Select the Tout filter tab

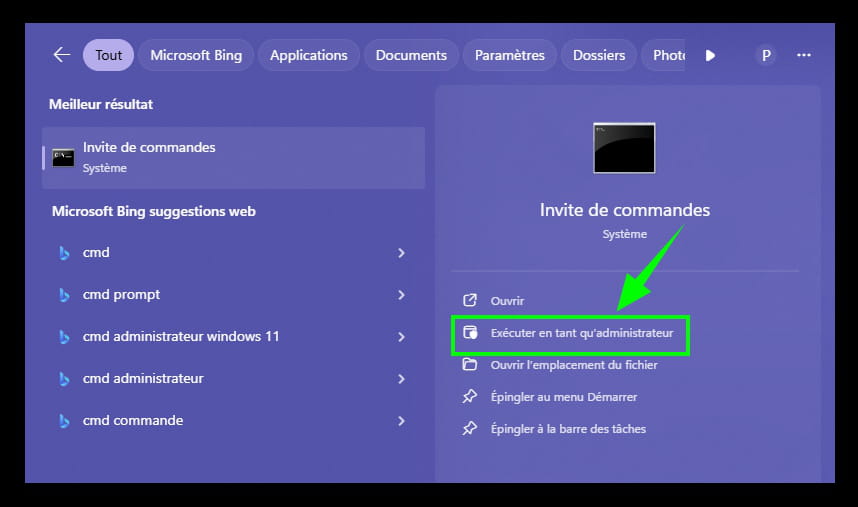(x=108, y=55)
